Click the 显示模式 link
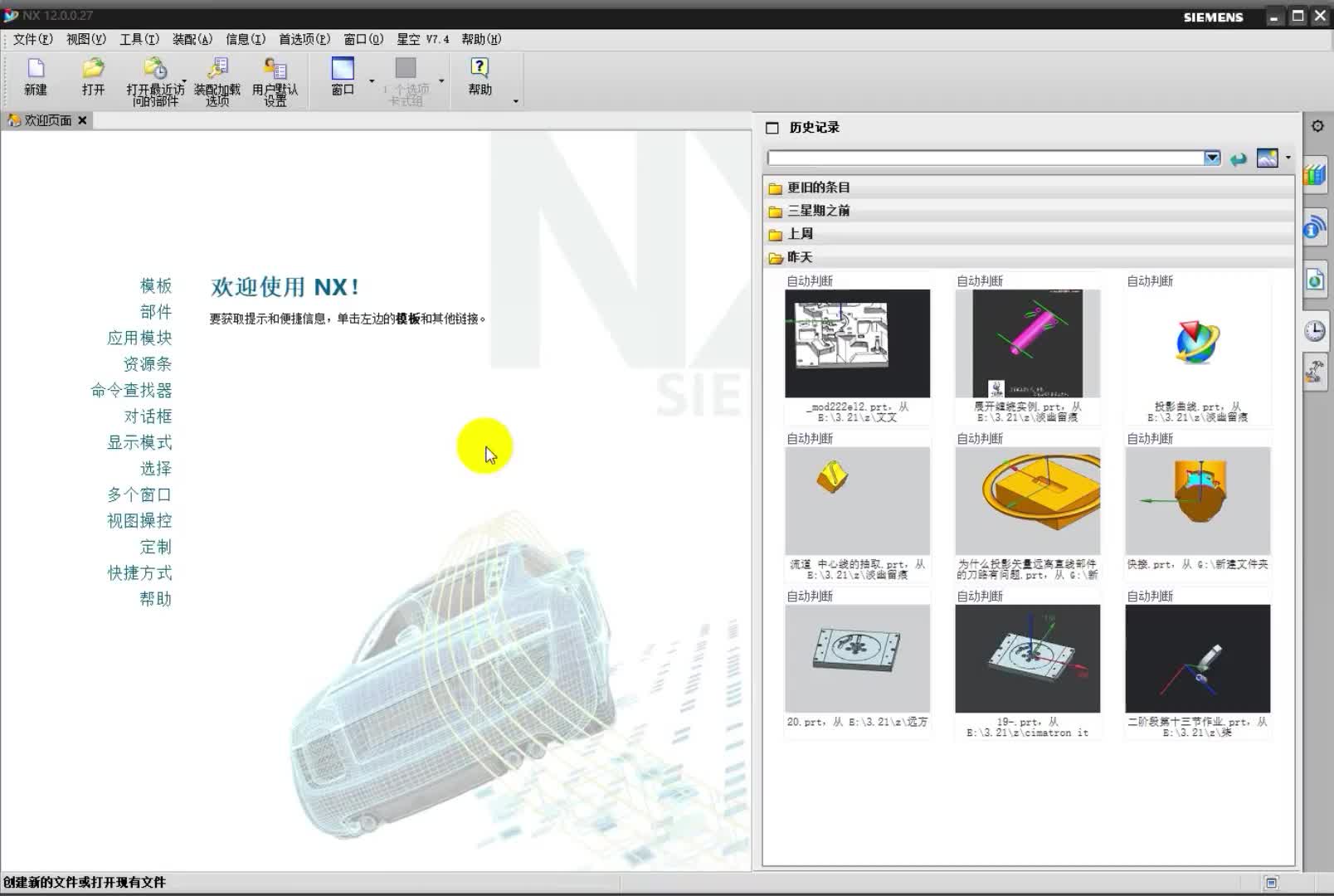1334x896 pixels. point(139,443)
